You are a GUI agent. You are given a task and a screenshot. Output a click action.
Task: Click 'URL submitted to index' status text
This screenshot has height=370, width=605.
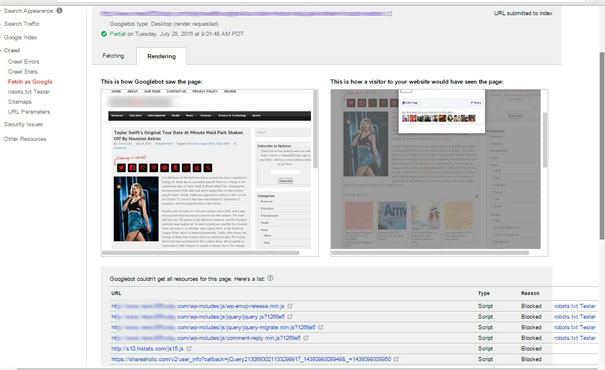pyautogui.click(x=523, y=13)
